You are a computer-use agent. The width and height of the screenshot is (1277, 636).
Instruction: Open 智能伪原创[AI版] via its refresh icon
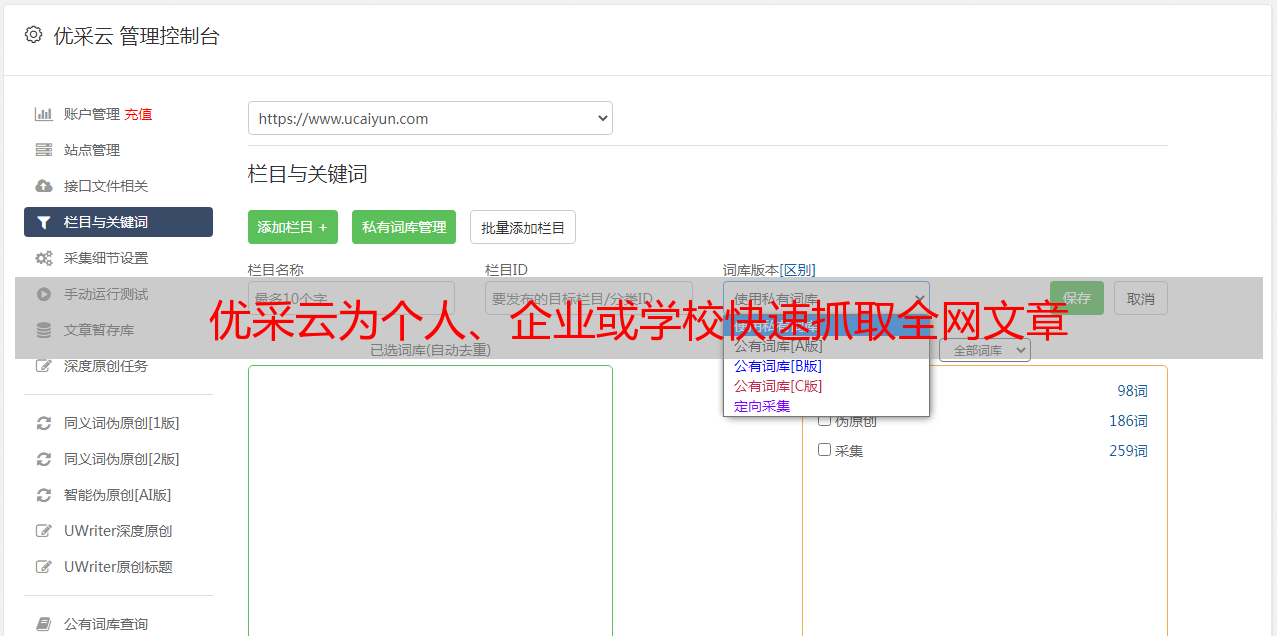44,495
